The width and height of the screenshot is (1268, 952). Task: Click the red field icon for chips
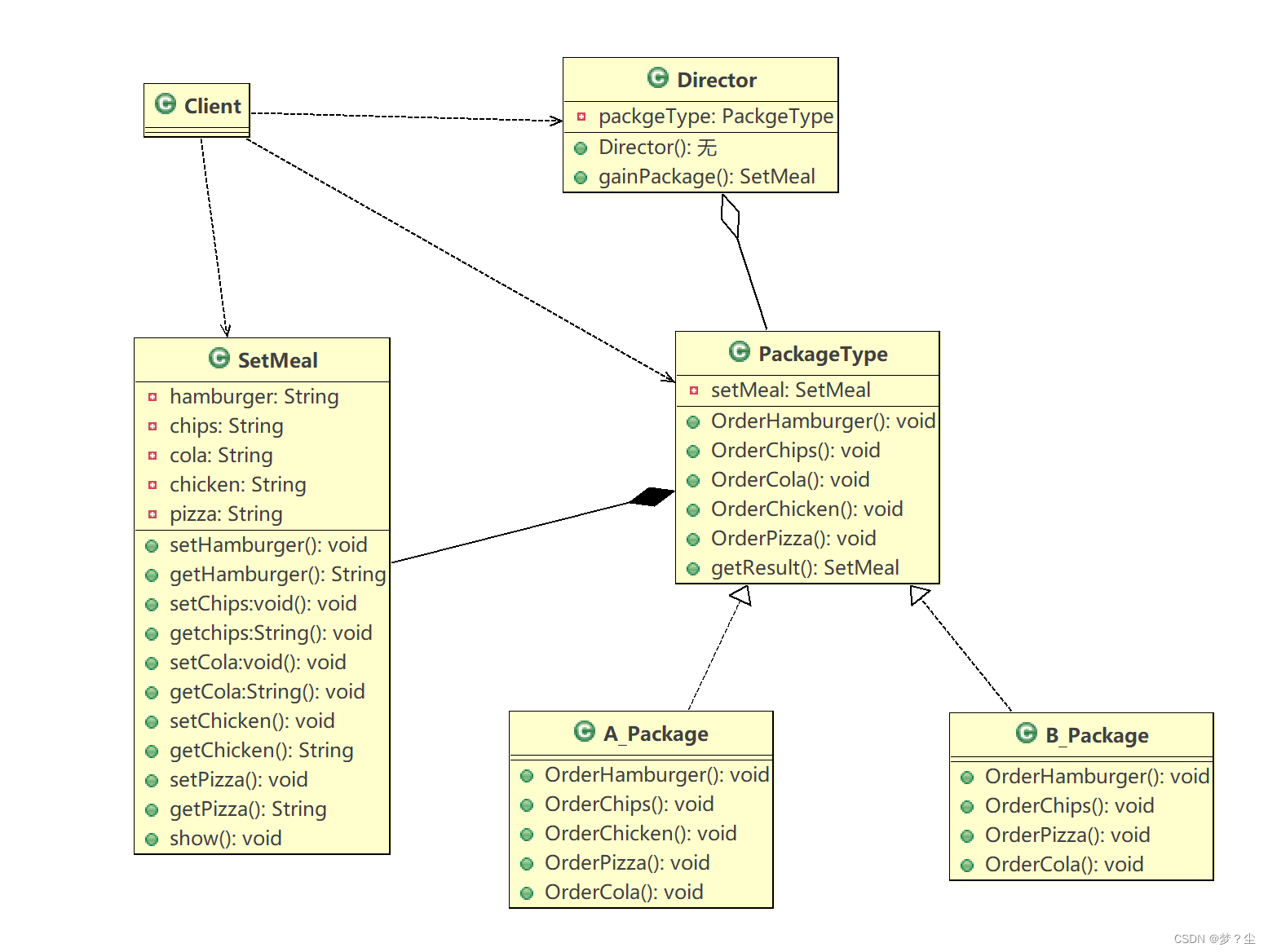point(152,426)
